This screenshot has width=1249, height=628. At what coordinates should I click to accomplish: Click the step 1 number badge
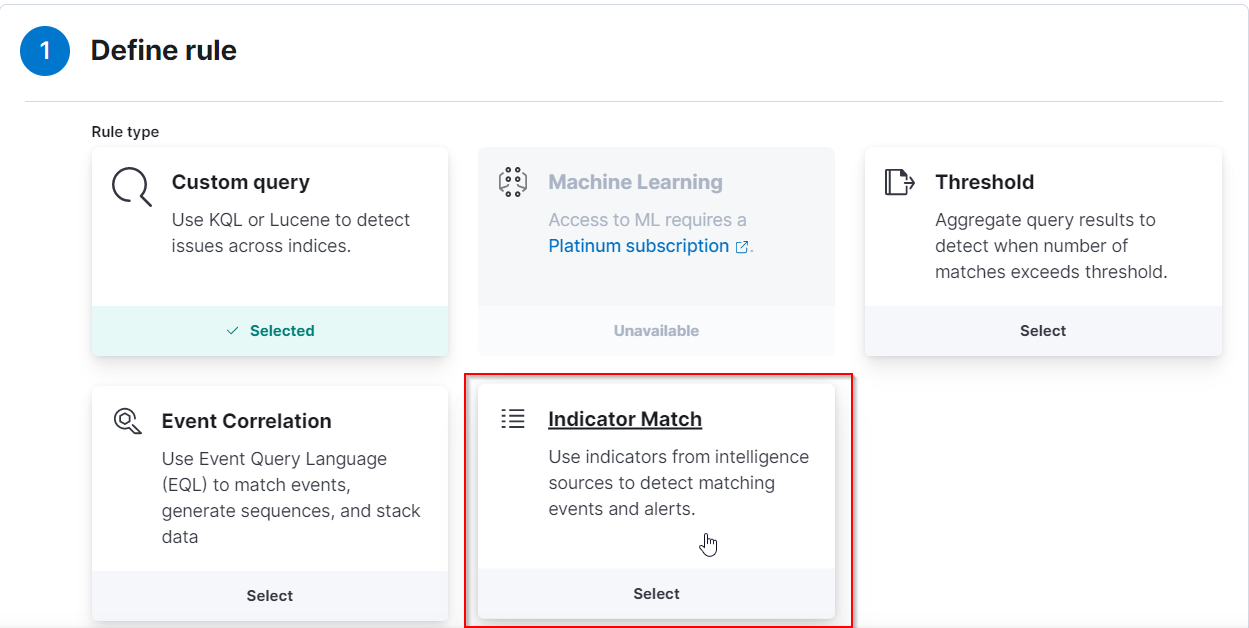tap(45, 51)
